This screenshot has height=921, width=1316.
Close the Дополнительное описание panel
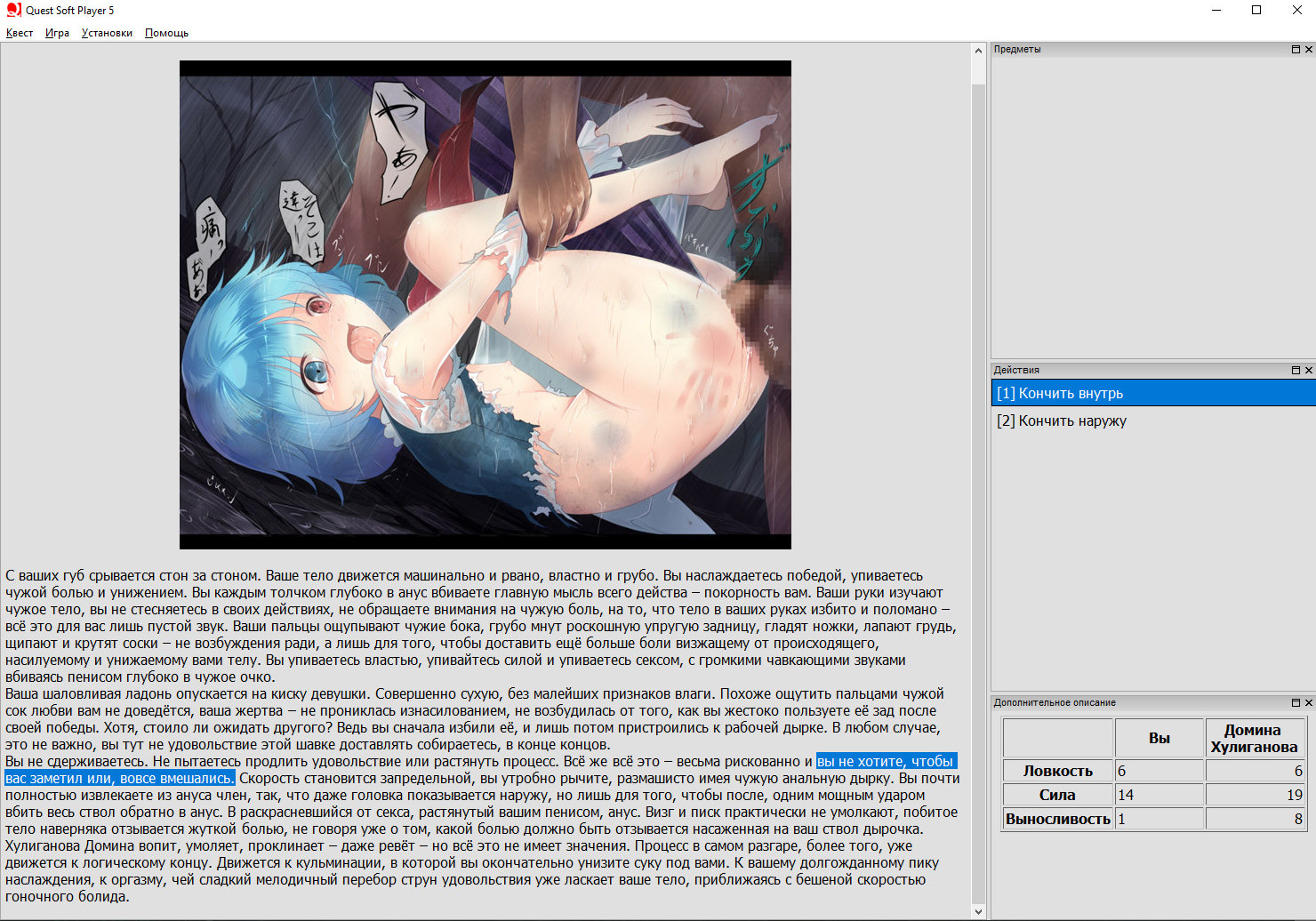1308,702
